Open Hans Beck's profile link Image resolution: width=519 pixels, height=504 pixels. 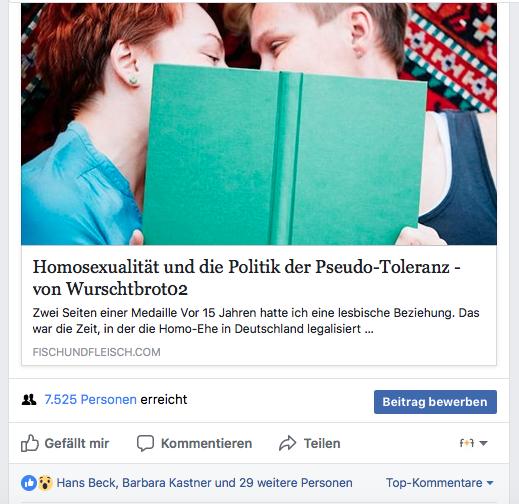(x=86, y=483)
